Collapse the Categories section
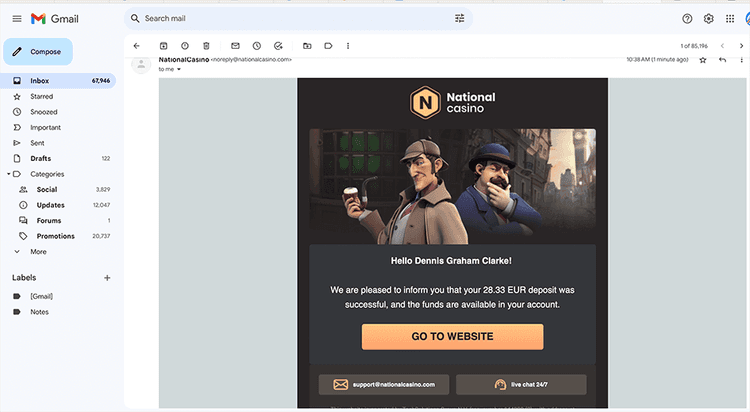Screen dimensions: 750x412 pyautogui.click(x=9, y=174)
